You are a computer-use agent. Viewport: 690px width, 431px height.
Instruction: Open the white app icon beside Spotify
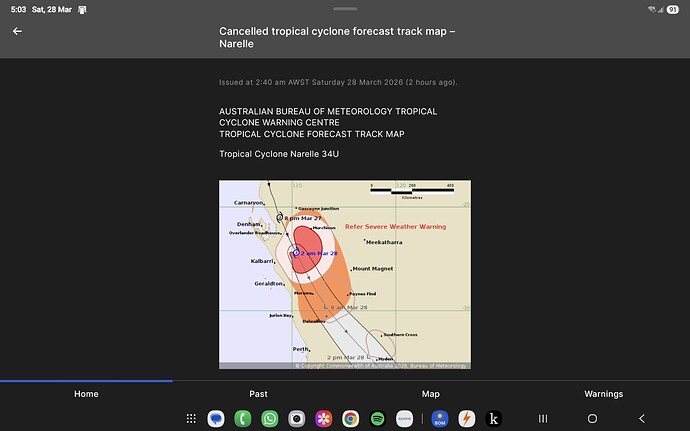pyautogui.click(x=404, y=418)
